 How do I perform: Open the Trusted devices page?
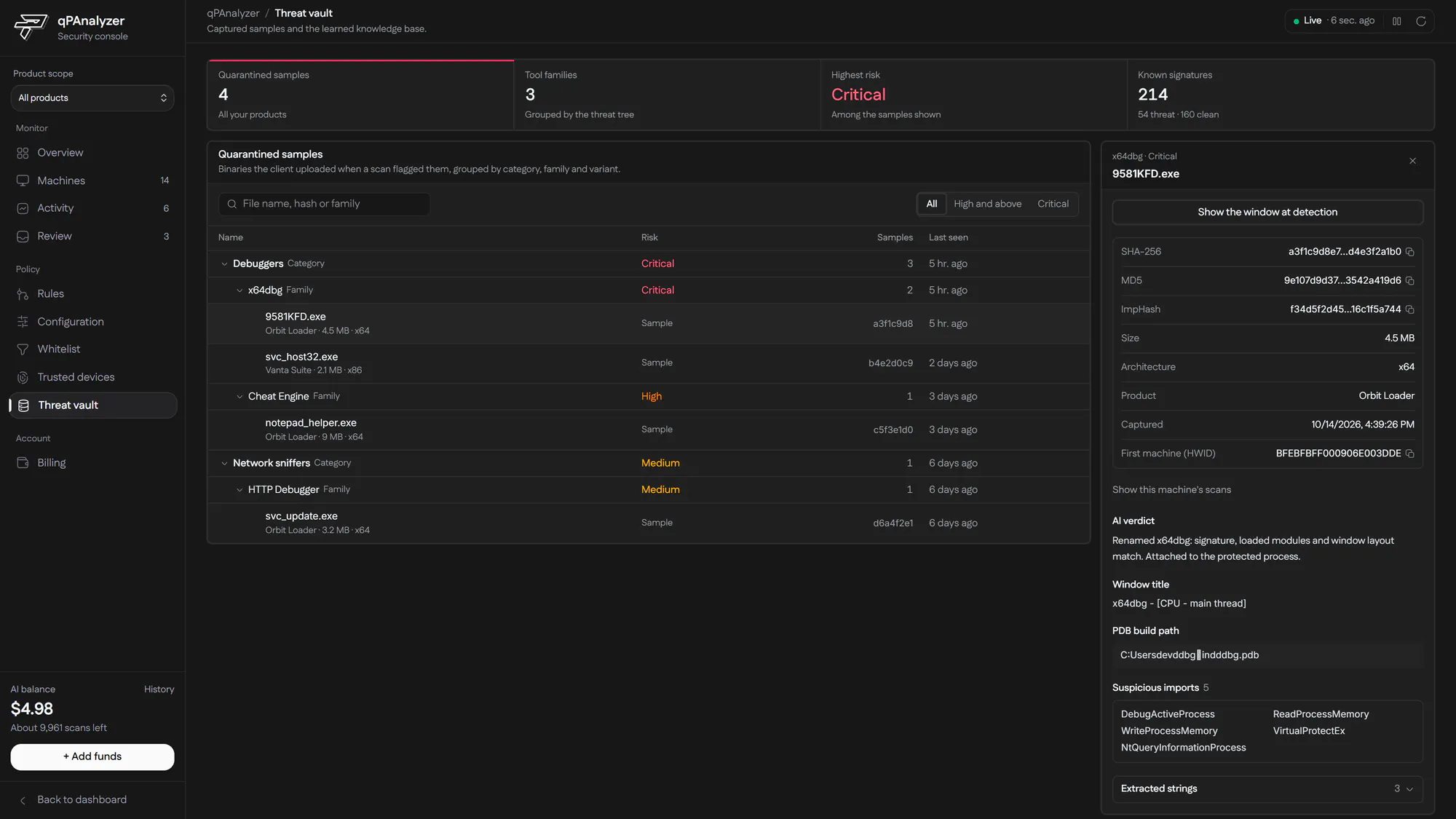click(x=92, y=377)
